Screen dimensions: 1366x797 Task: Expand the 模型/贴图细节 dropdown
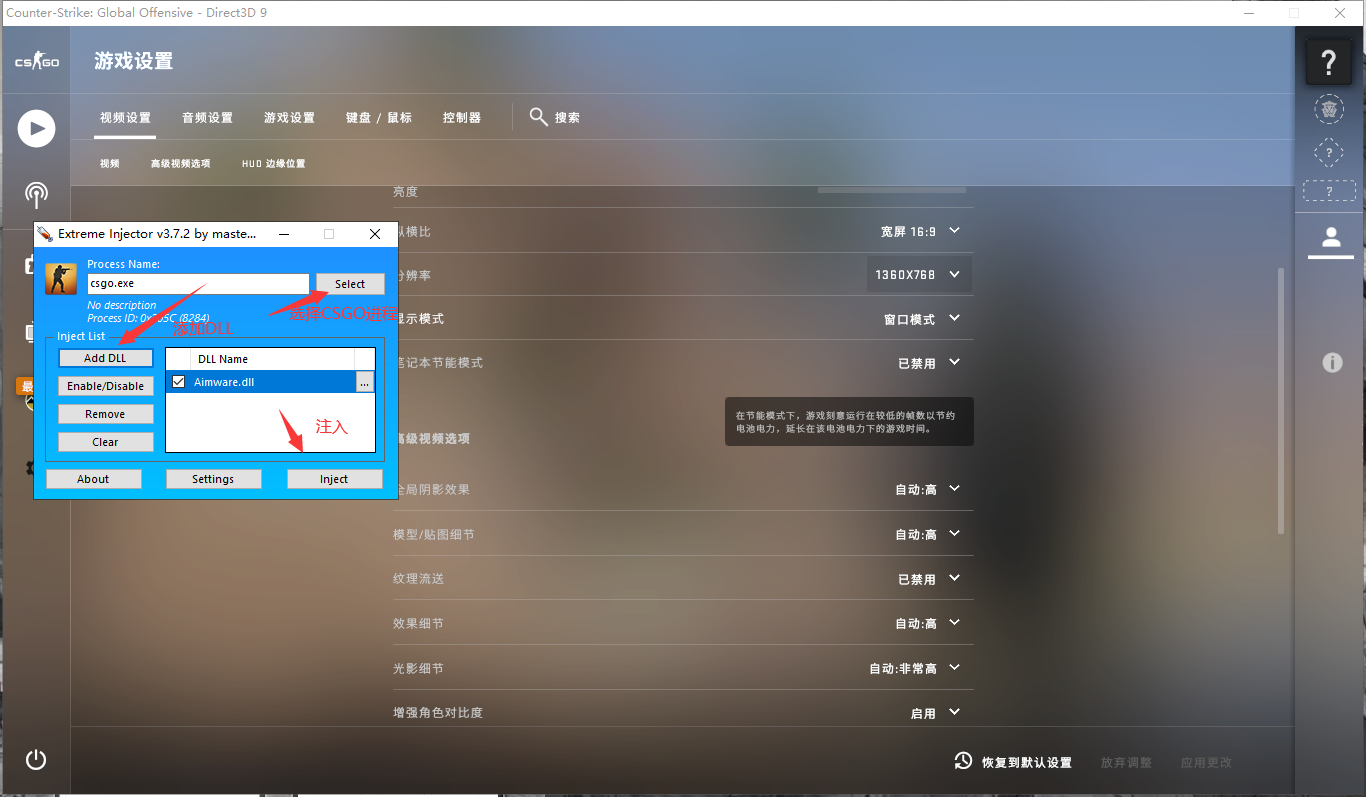(x=927, y=534)
